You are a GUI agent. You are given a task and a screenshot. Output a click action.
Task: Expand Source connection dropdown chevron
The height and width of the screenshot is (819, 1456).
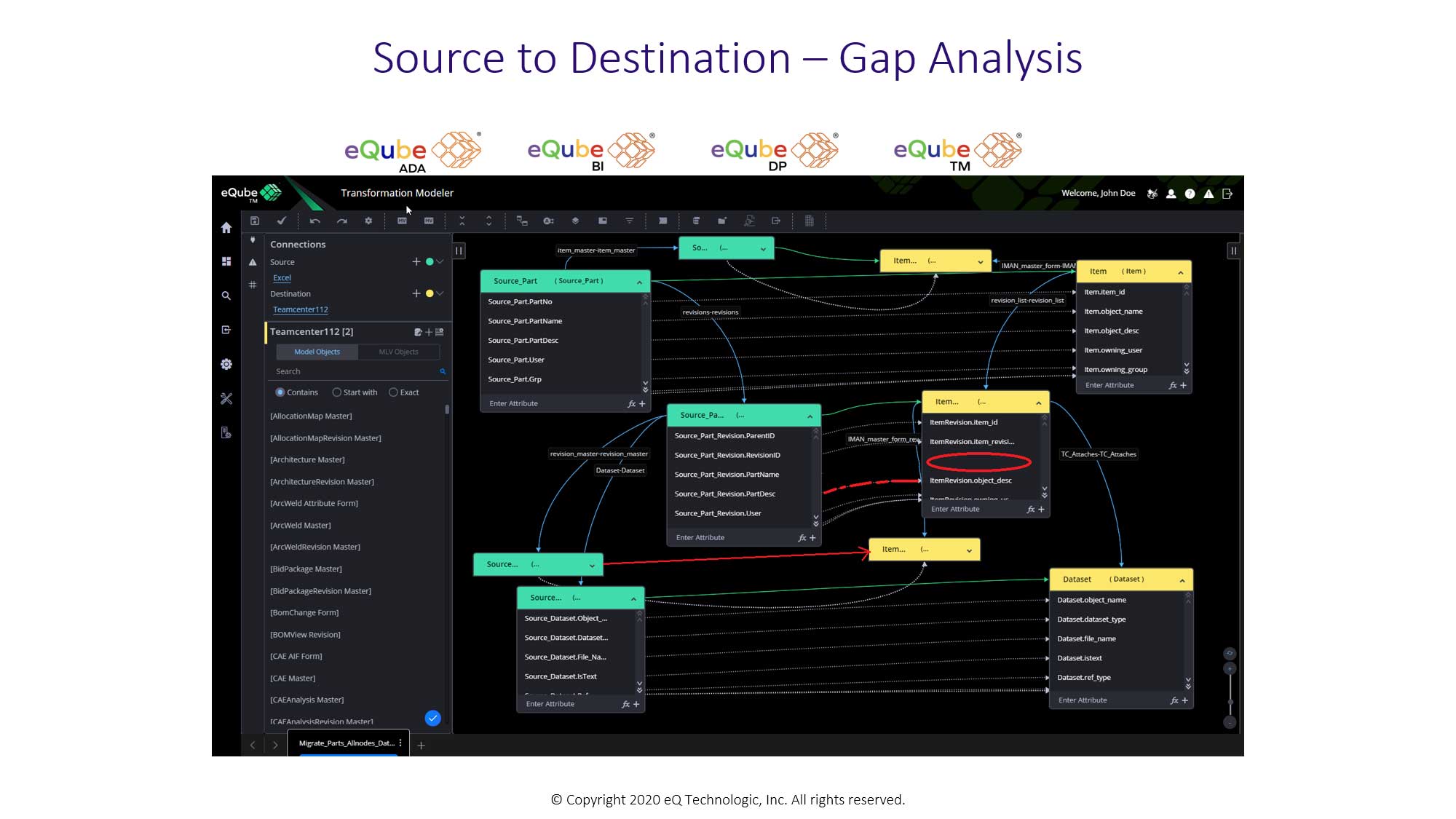click(x=440, y=261)
